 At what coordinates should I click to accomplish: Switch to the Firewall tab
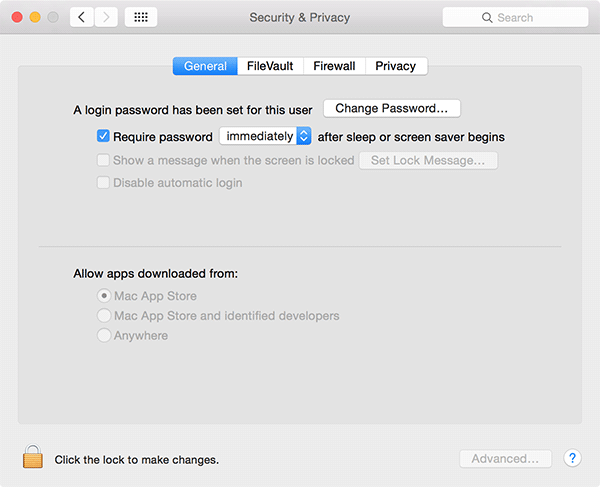pos(334,66)
